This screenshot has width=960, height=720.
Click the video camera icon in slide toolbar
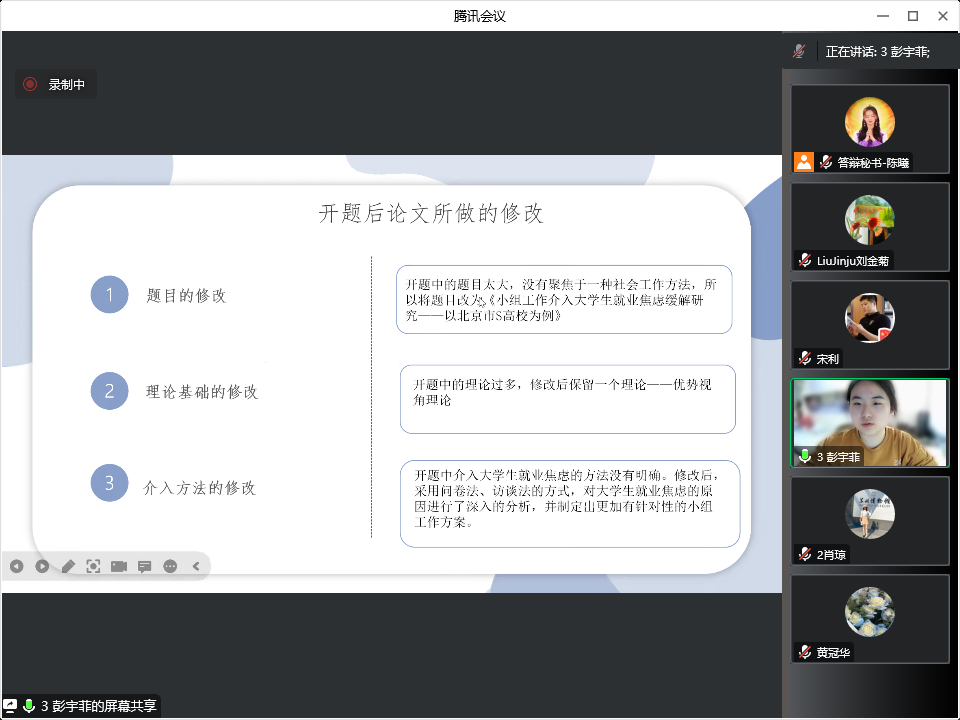[119, 566]
